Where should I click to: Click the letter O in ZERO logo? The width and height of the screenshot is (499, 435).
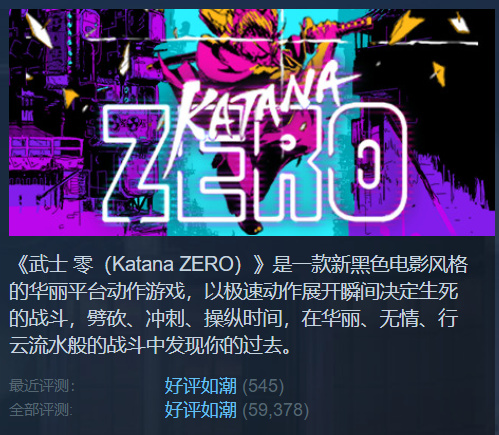click(368, 163)
